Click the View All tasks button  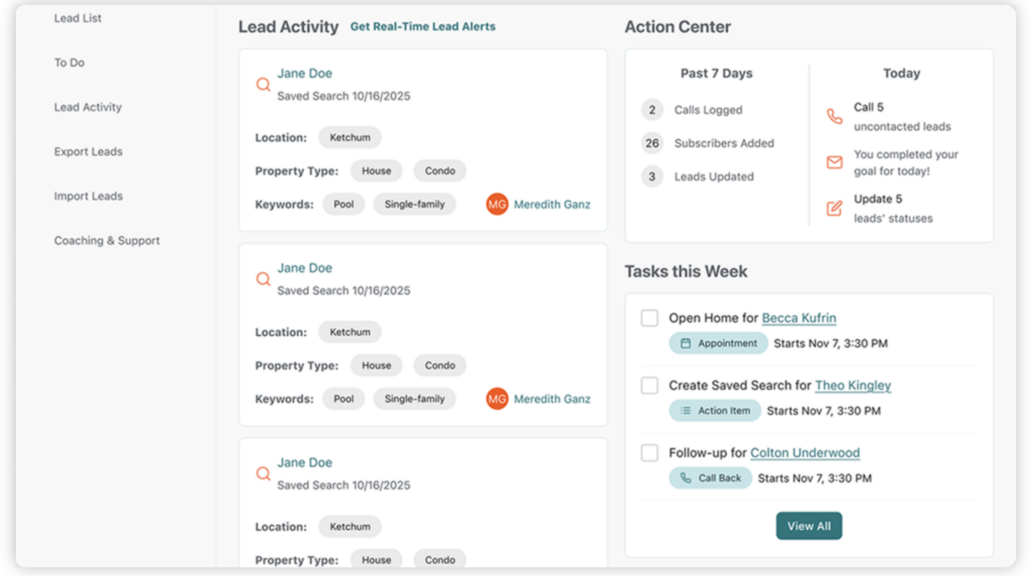809,526
